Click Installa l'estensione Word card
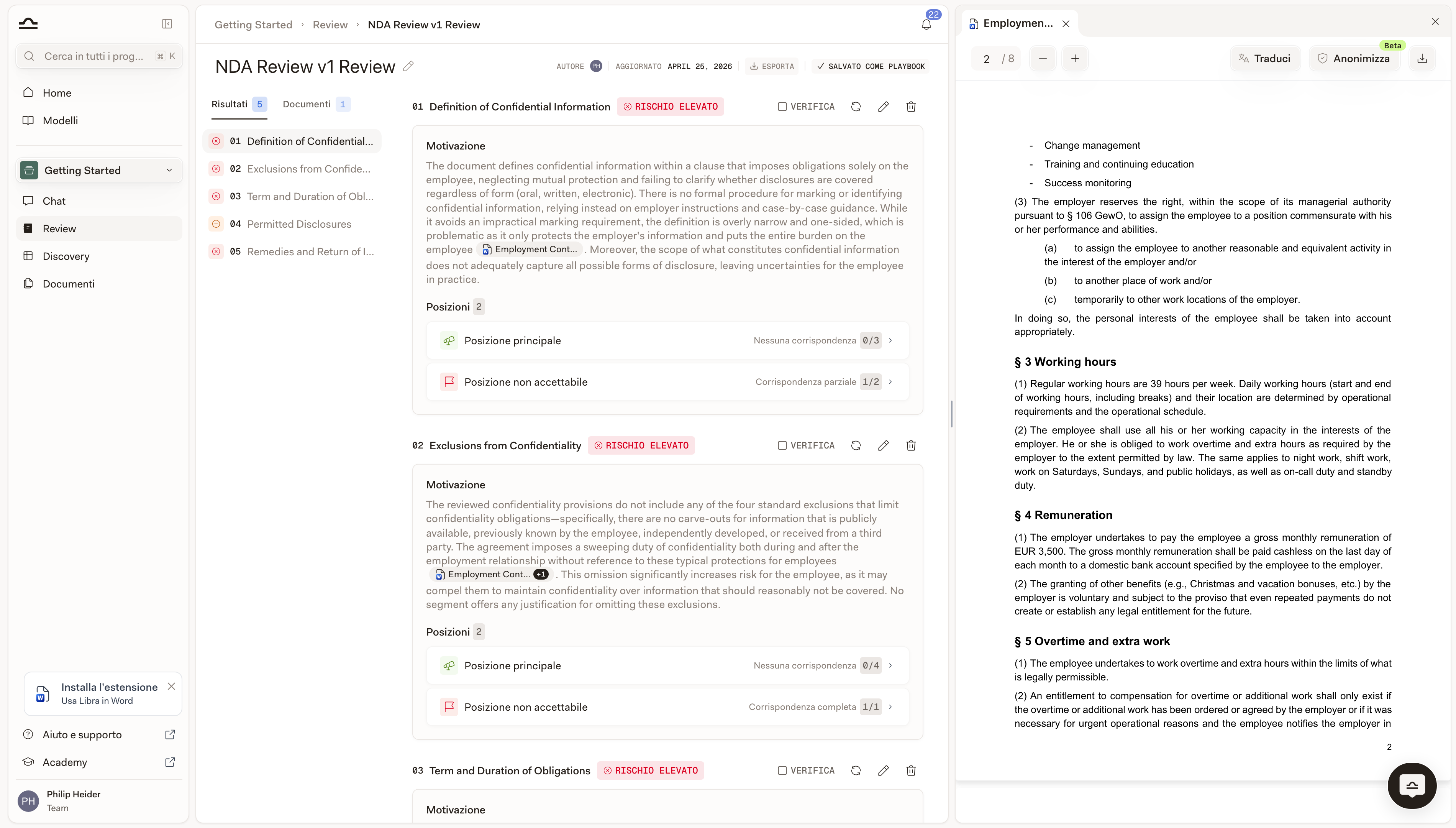1456x828 pixels. coord(103,694)
